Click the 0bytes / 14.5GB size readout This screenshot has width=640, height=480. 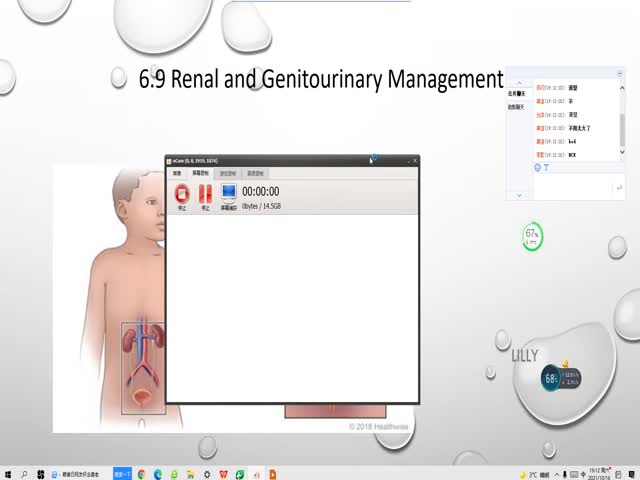click(x=261, y=206)
